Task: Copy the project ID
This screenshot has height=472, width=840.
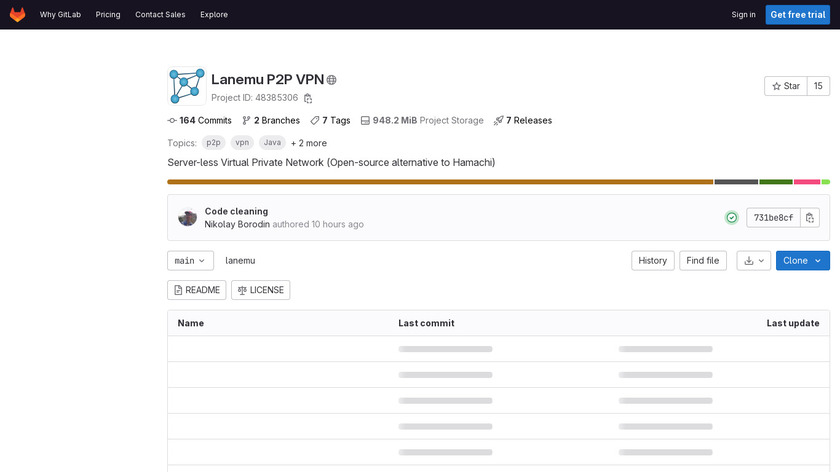Action: pos(308,98)
